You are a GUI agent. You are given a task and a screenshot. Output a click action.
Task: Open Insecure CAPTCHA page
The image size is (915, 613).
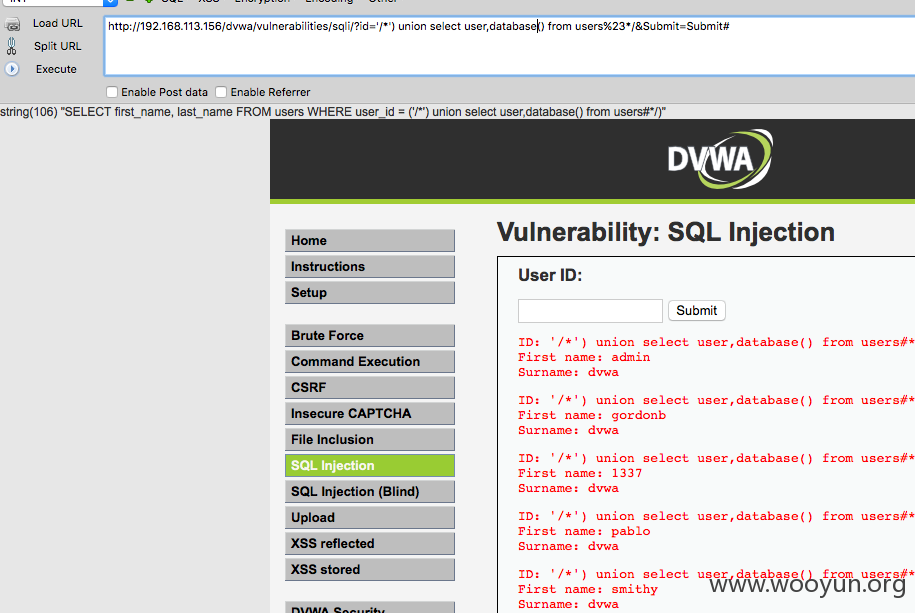click(370, 413)
